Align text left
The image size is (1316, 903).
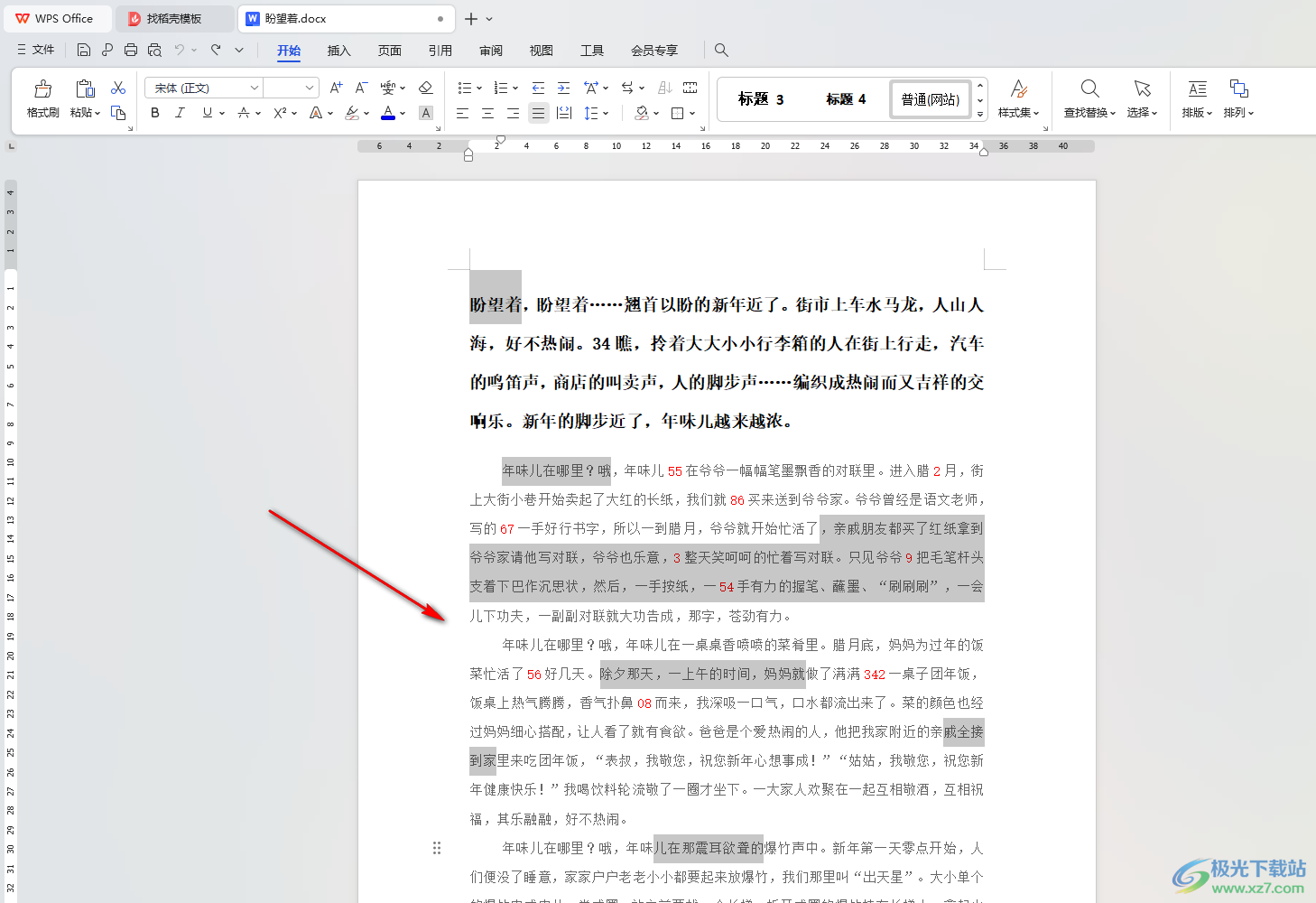462,113
